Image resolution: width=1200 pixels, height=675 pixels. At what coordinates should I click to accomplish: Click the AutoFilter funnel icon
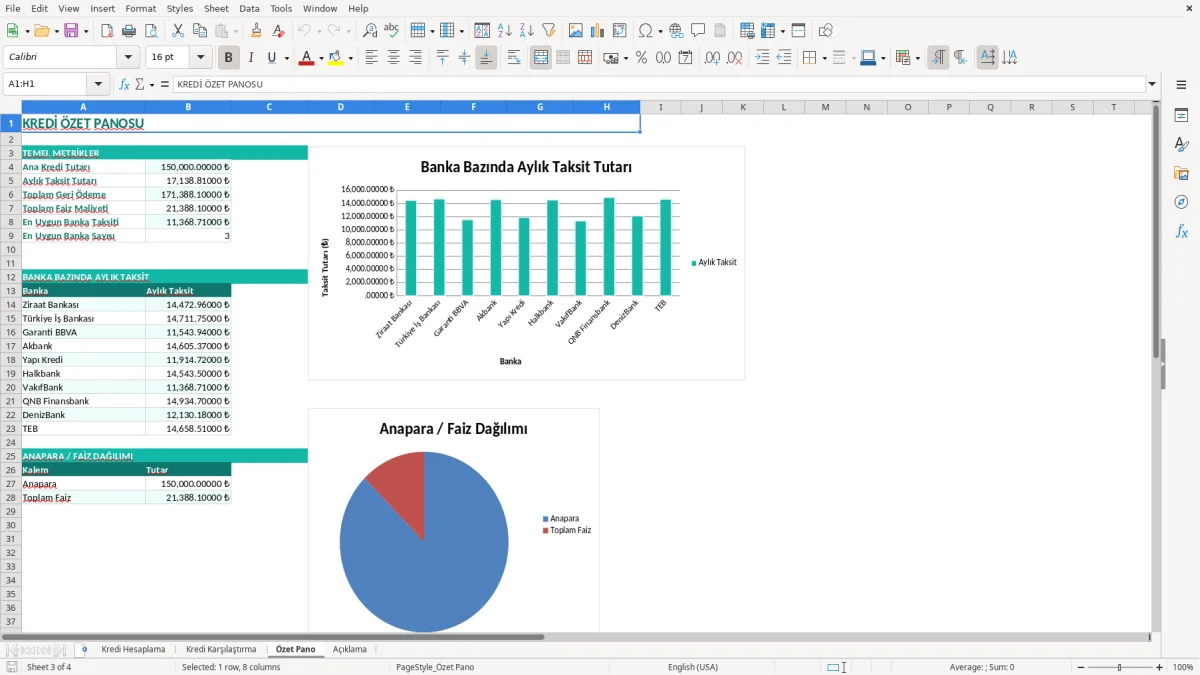coord(548,31)
